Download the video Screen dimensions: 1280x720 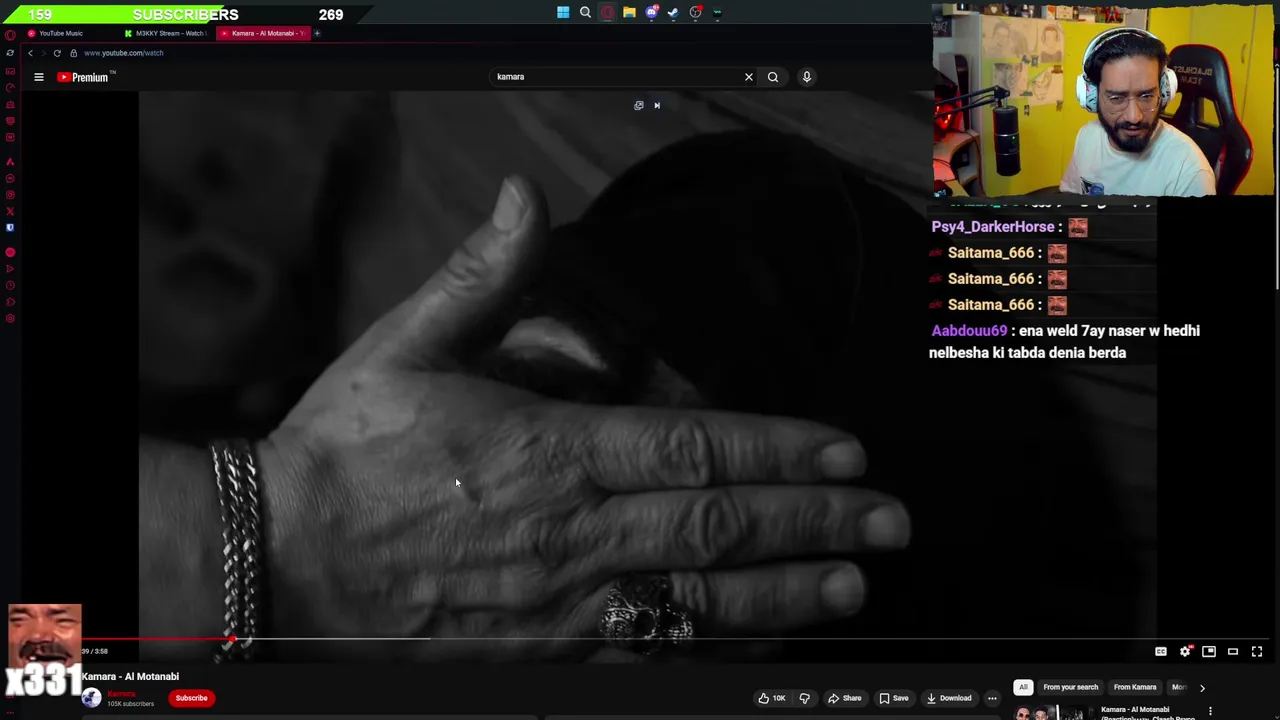[x=949, y=698]
